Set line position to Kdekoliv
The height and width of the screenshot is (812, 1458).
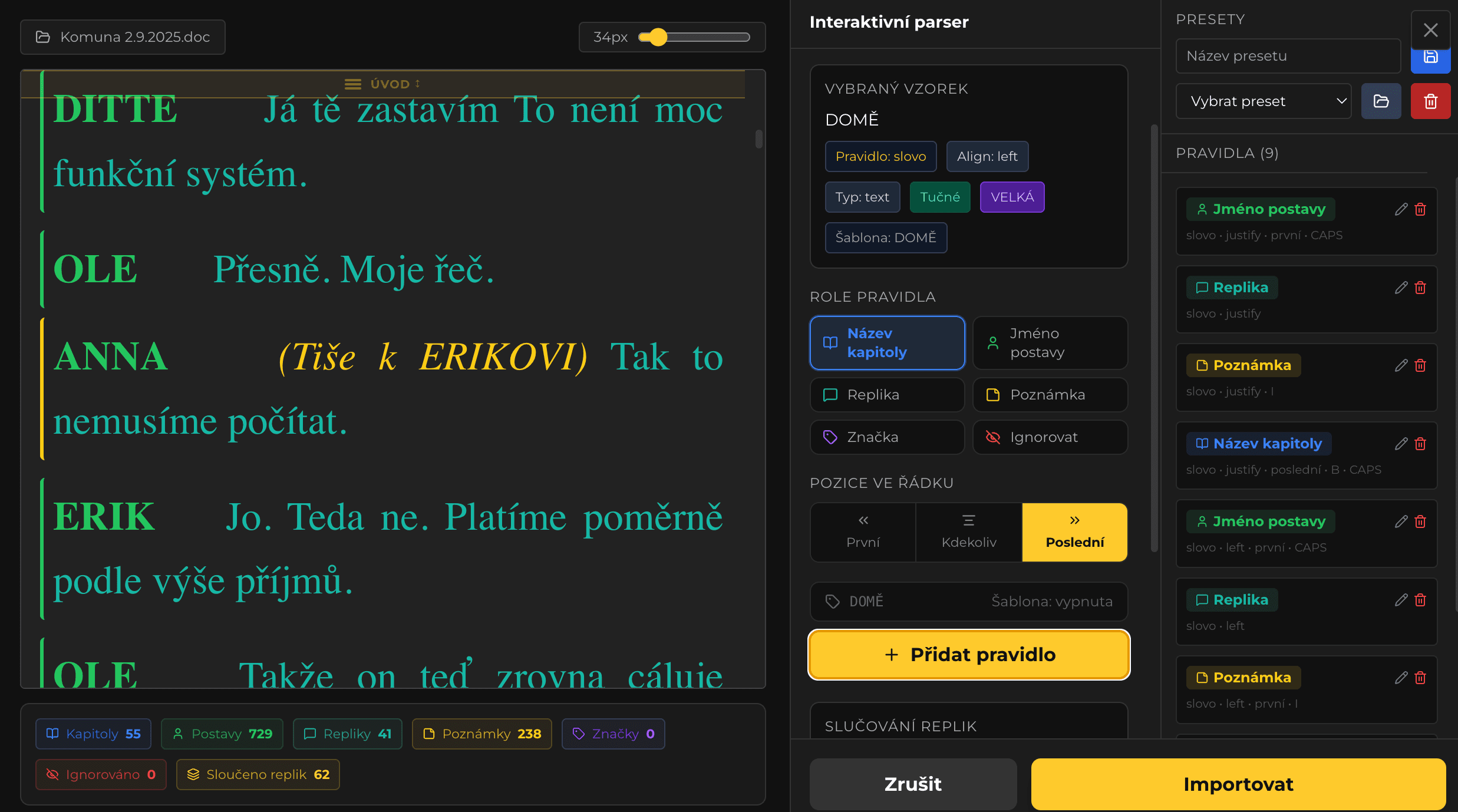click(969, 532)
